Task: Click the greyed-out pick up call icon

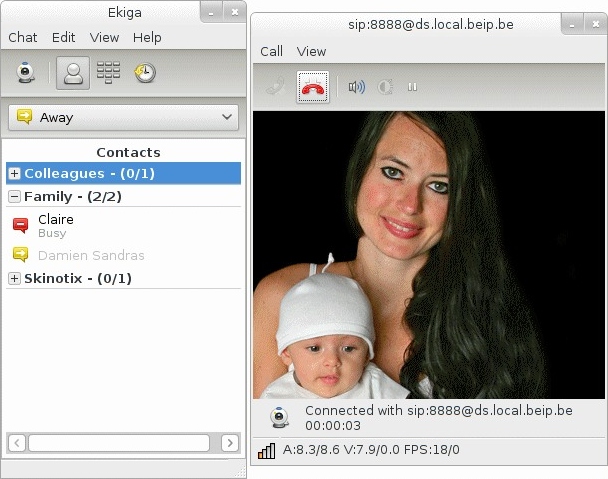Action: click(276, 87)
